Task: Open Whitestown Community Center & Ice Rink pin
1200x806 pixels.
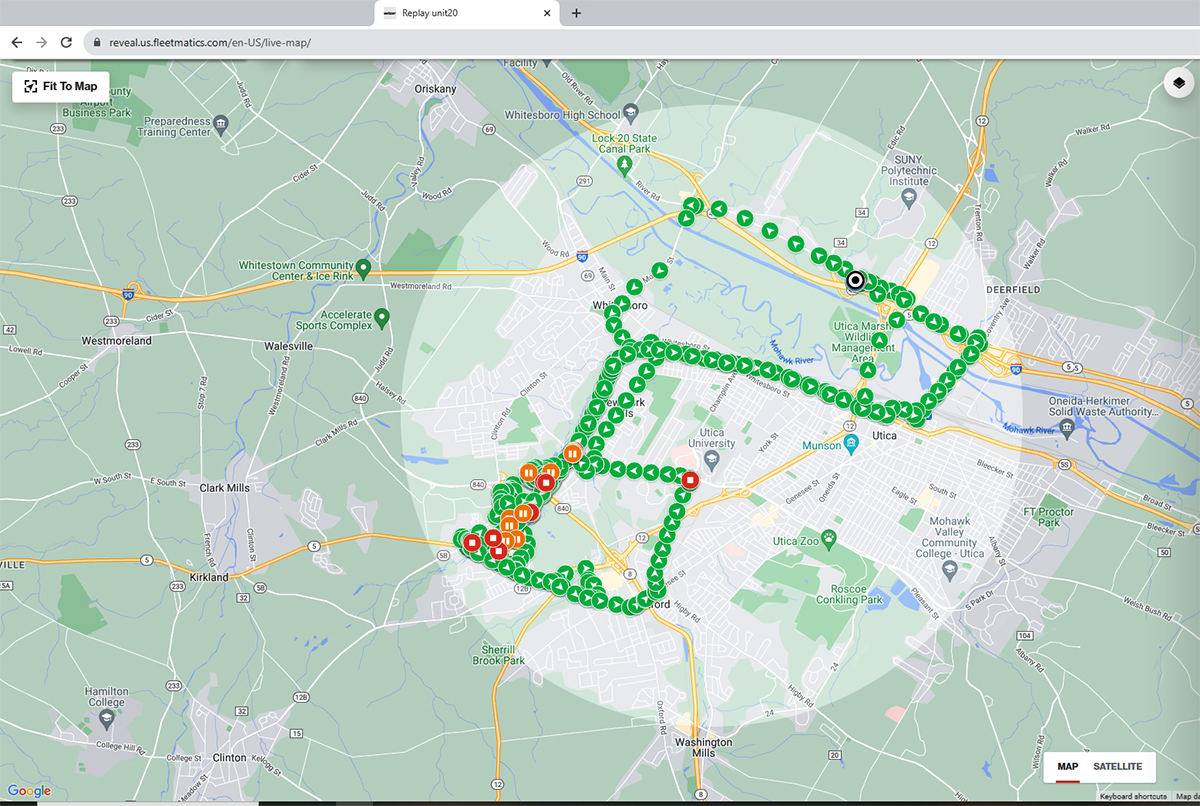Action: point(364,269)
